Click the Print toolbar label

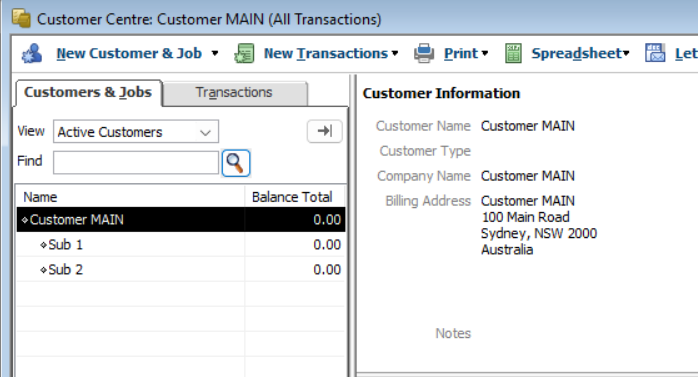click(x=461, y=53)
